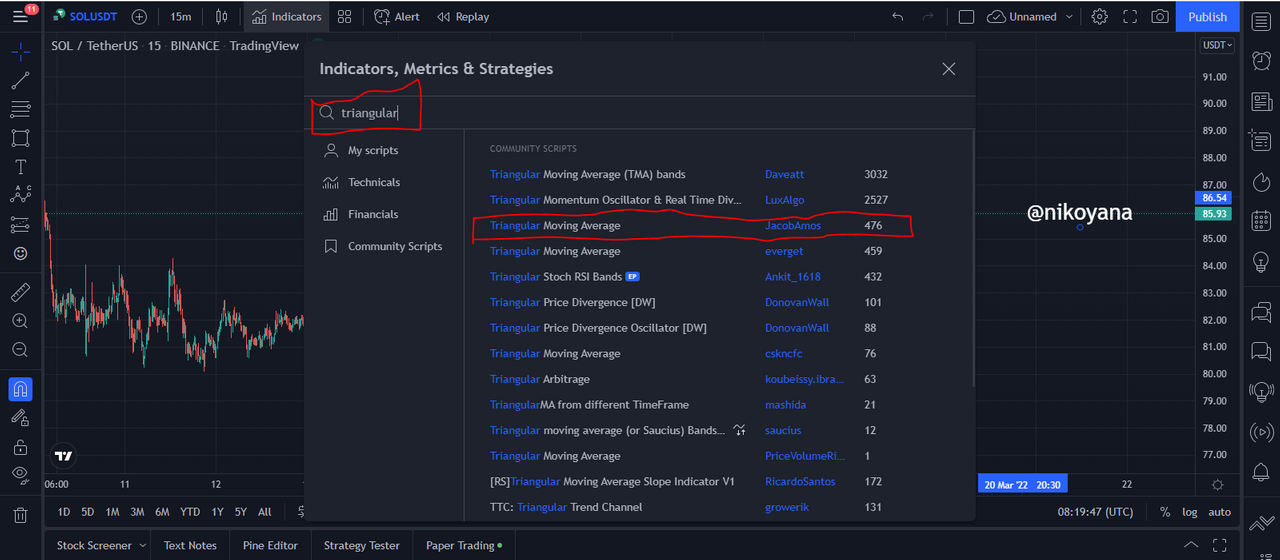Image resolution: width=1280 pixels, height=560 pixels.
Task: Select the geometric shapes tool
Action: pos(20,138)
